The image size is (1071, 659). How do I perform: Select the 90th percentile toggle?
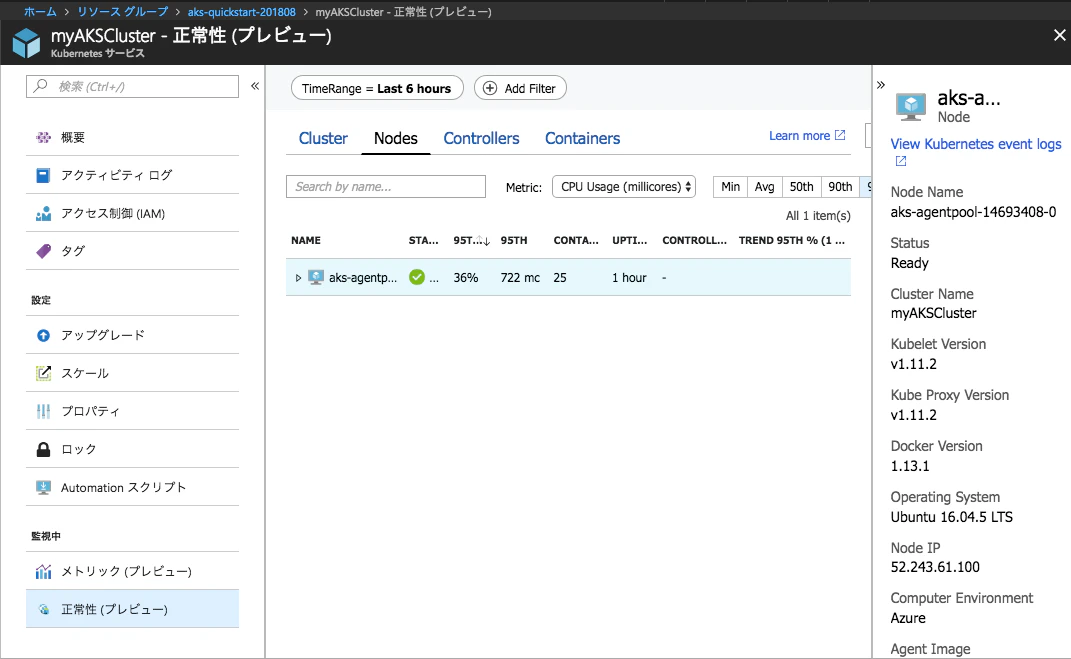[840, 186]
